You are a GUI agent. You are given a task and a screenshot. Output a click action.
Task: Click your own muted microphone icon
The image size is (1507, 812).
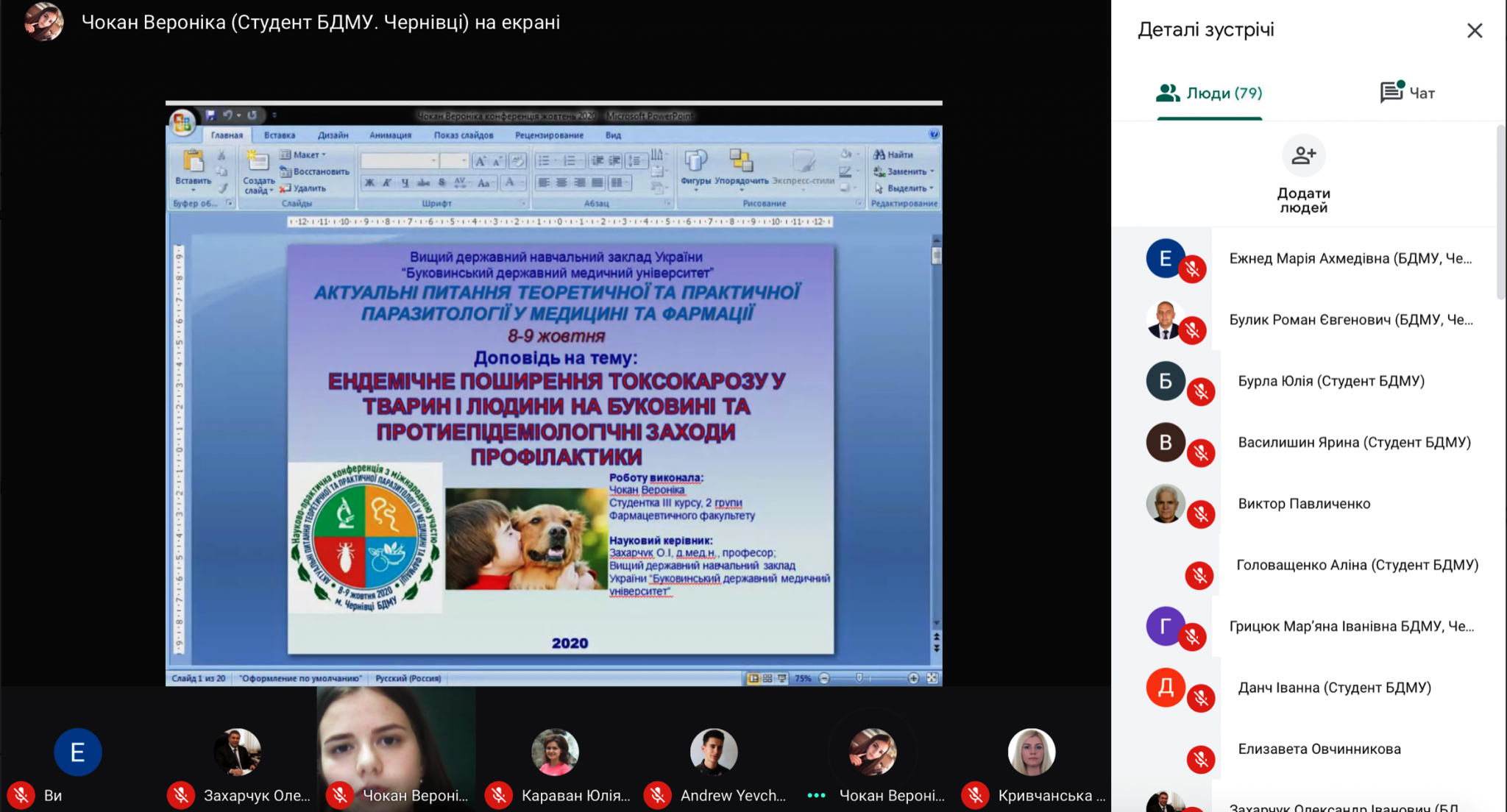pos(21,795)
